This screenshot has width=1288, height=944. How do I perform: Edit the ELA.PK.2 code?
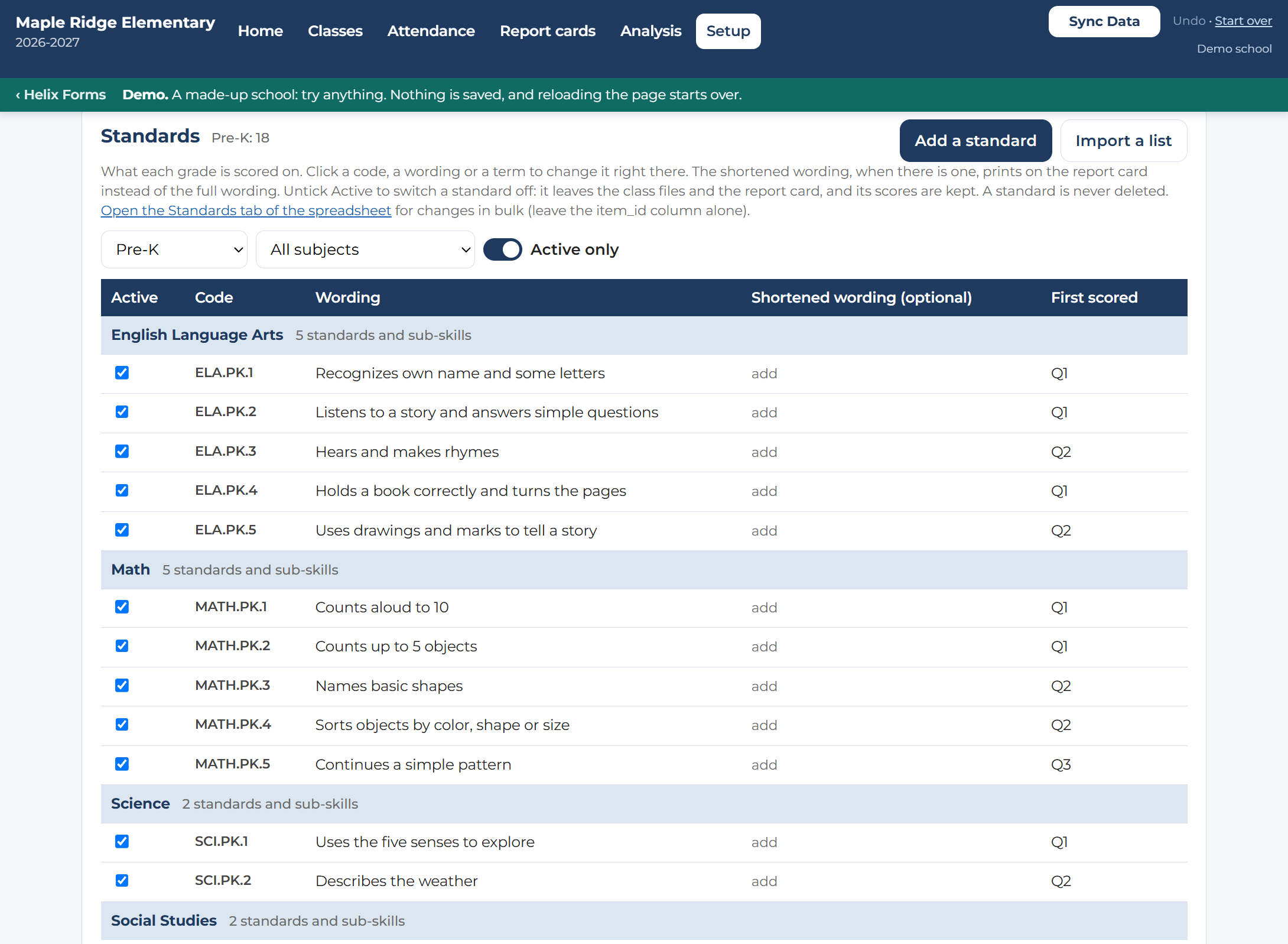[x=226, y=412]
